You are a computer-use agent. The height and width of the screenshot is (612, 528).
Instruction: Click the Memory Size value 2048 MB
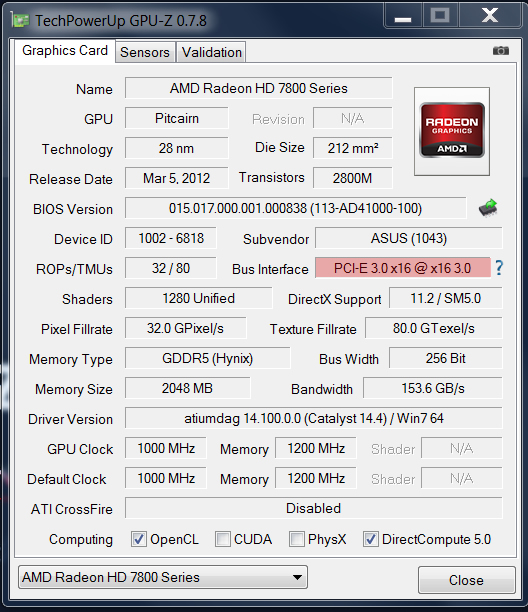coord(187,388)
